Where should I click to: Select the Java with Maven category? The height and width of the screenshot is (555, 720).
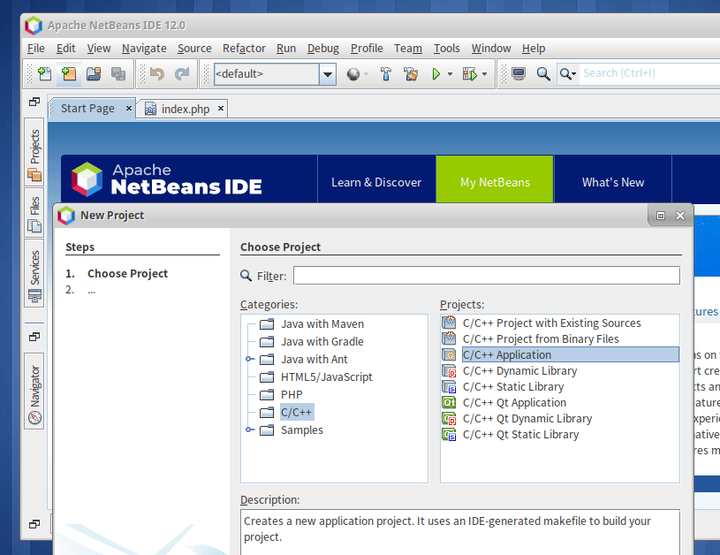(322, 324)
